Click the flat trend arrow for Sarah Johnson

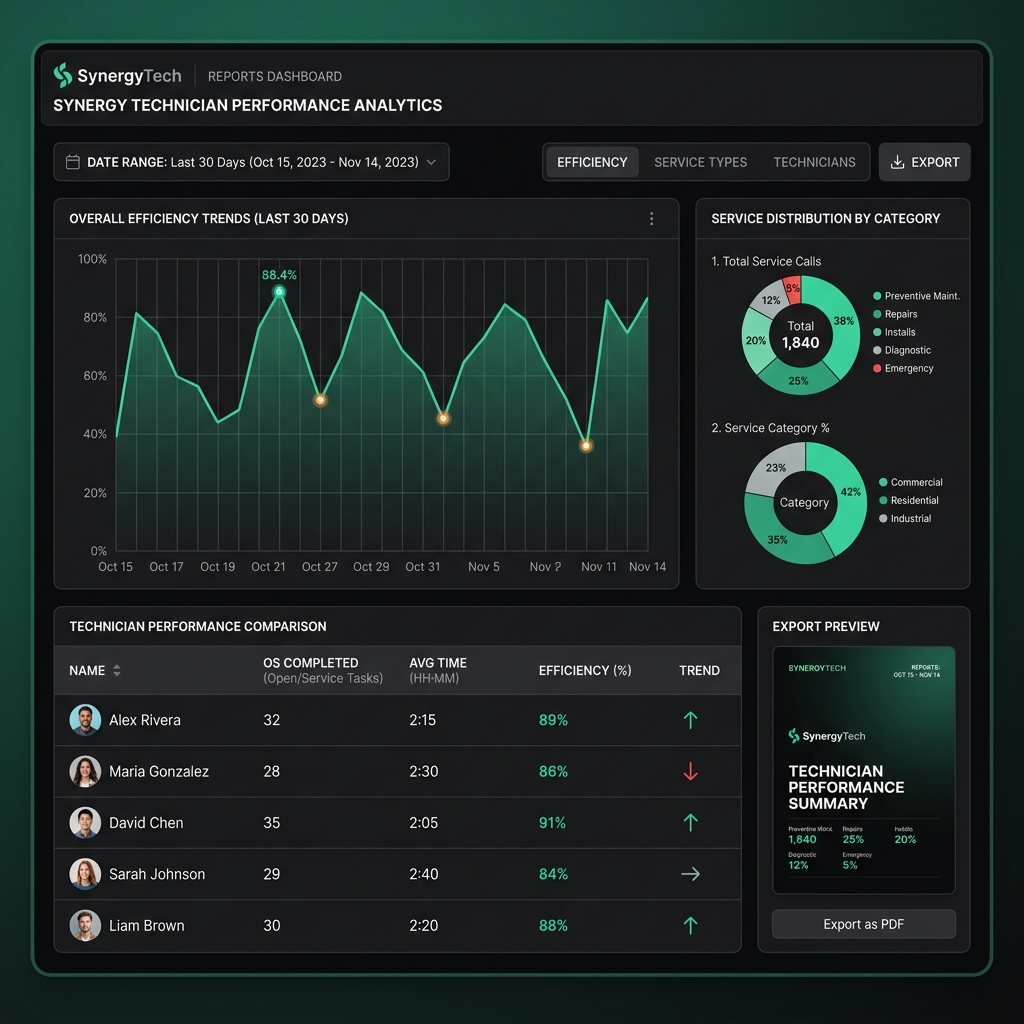(x=690, y=874)
